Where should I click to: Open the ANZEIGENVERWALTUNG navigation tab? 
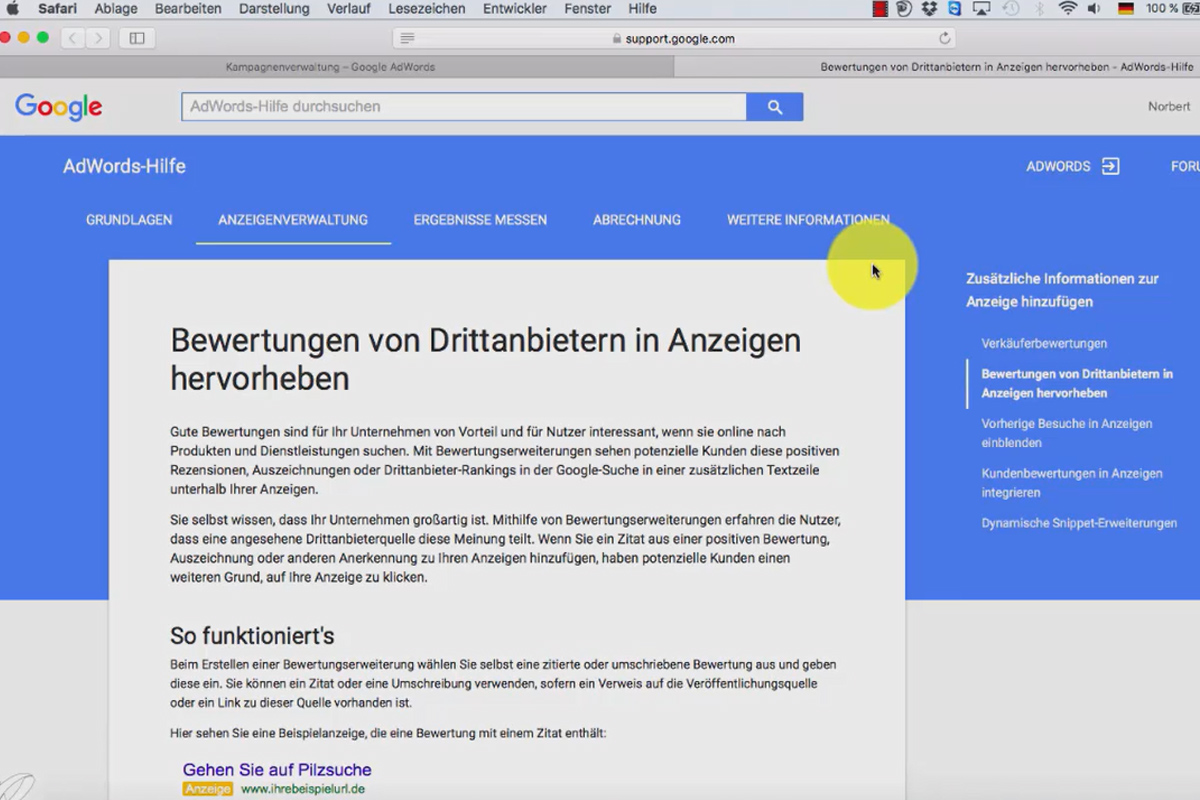293,220
